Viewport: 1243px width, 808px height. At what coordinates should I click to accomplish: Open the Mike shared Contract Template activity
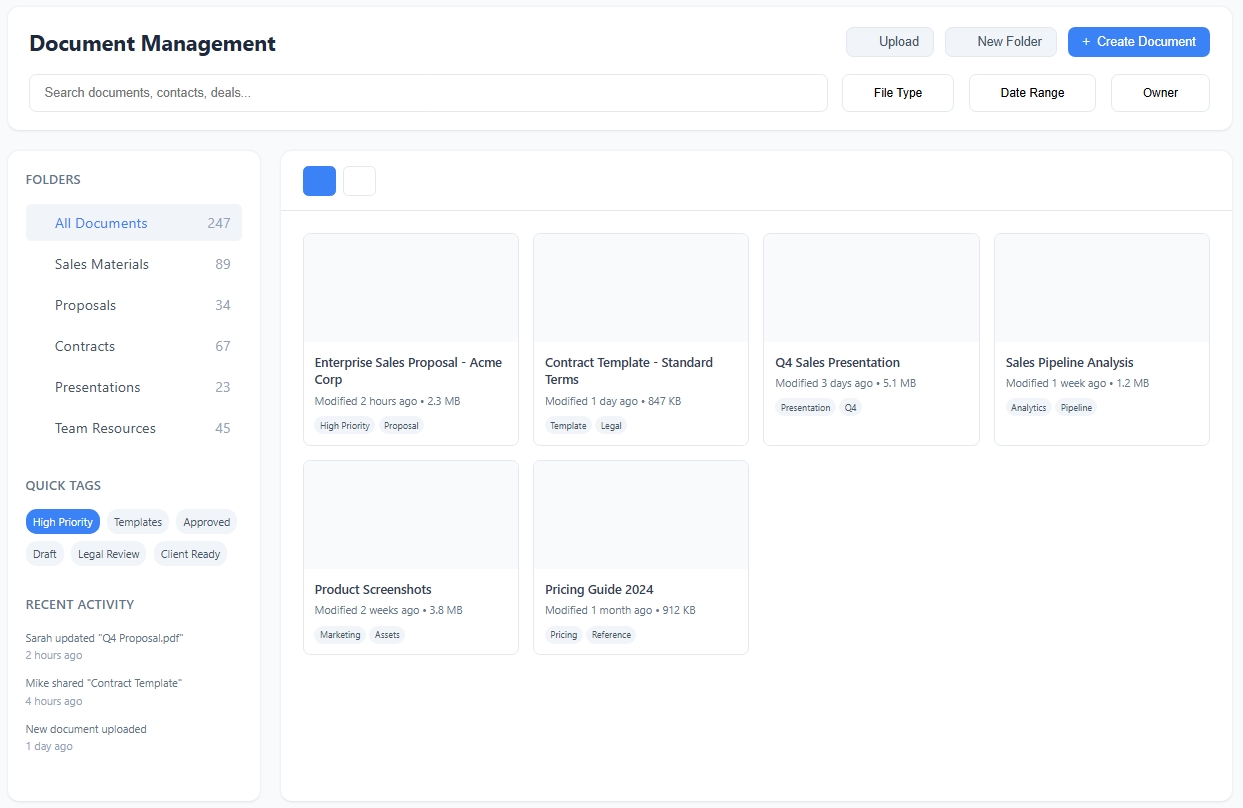104,683
